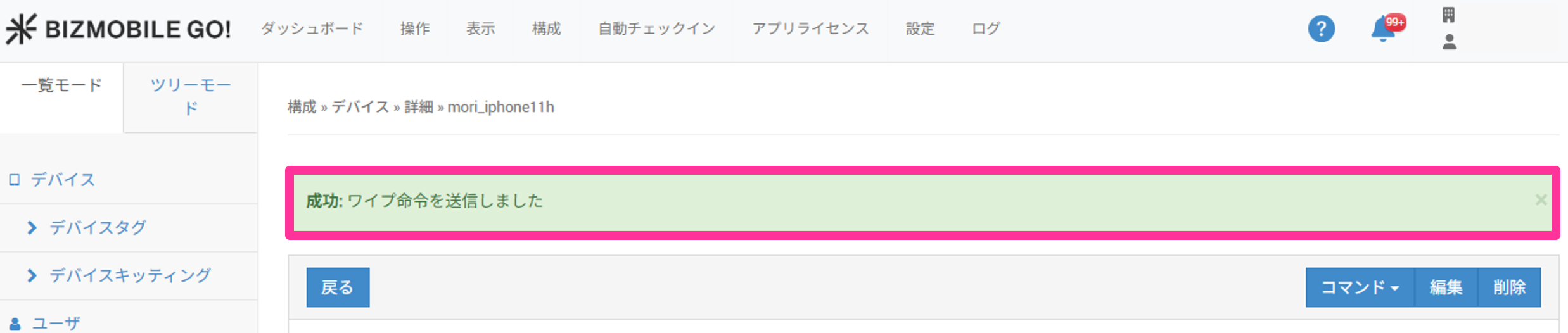
Task: Click the デバイス breadcrumb link
Action: click(360, 108)
